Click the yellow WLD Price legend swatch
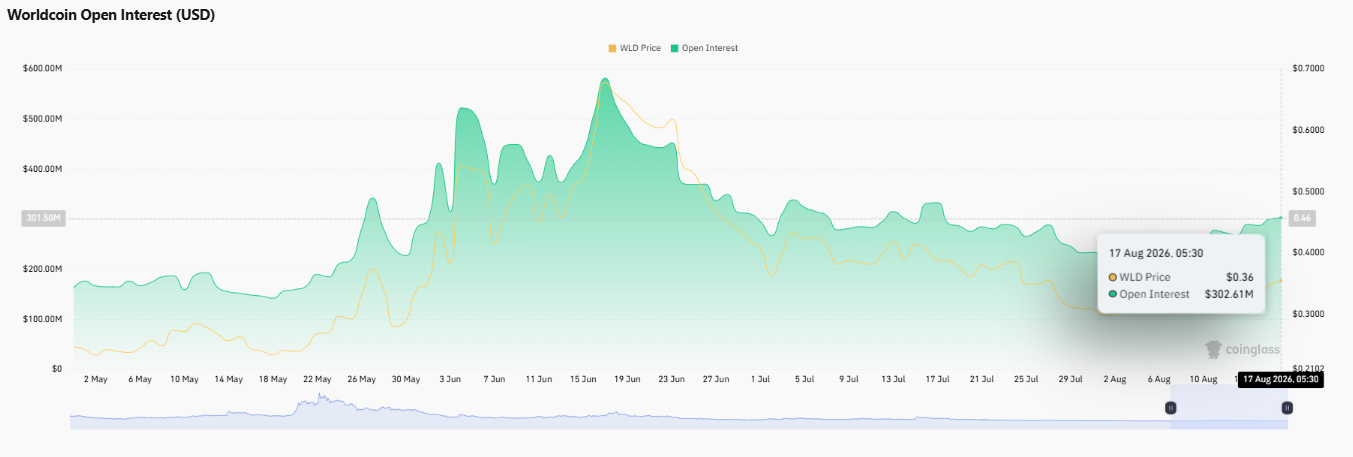Screen dimensions: 1353x457 [x=612, y=48]
